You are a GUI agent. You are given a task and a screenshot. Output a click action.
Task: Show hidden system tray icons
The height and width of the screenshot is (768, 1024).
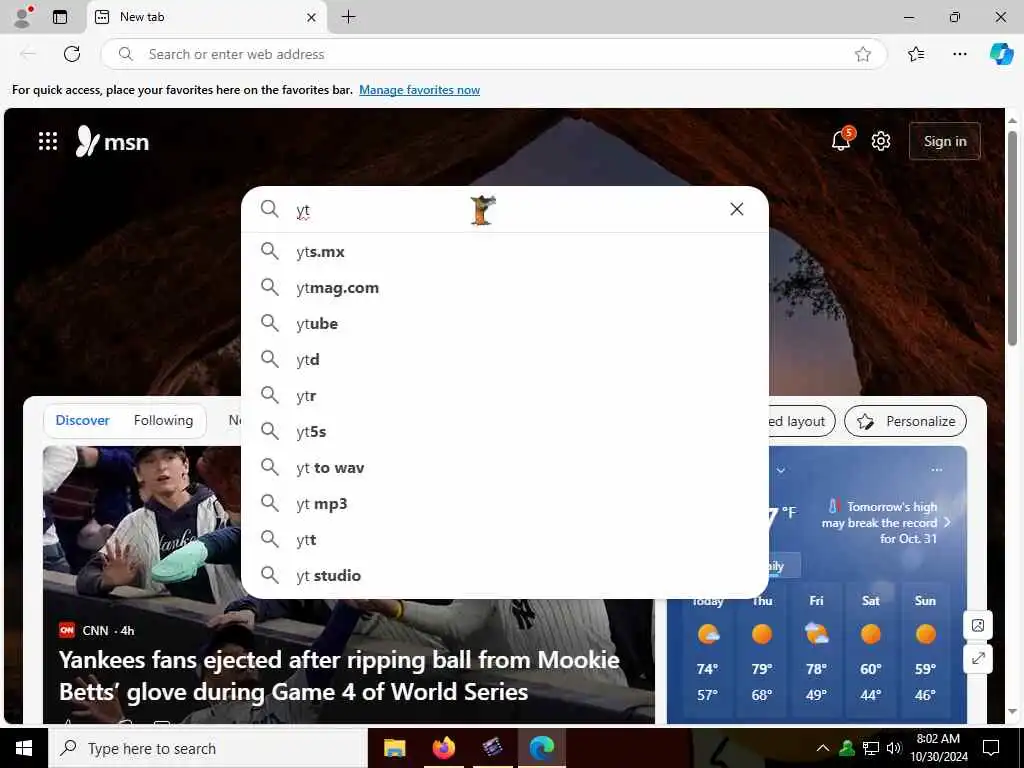tap(823, 748)
